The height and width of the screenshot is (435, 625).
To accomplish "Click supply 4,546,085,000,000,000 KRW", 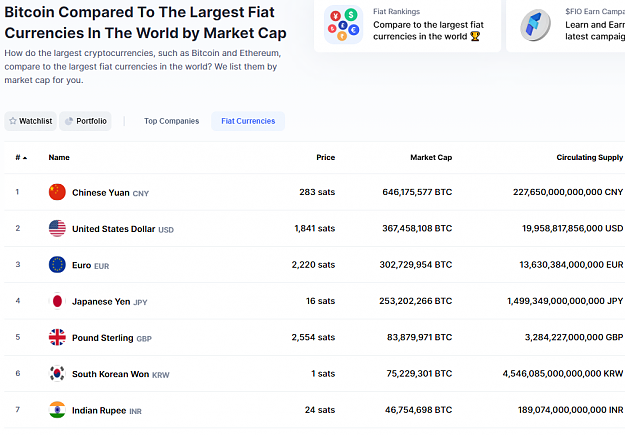I will point(563,374).
